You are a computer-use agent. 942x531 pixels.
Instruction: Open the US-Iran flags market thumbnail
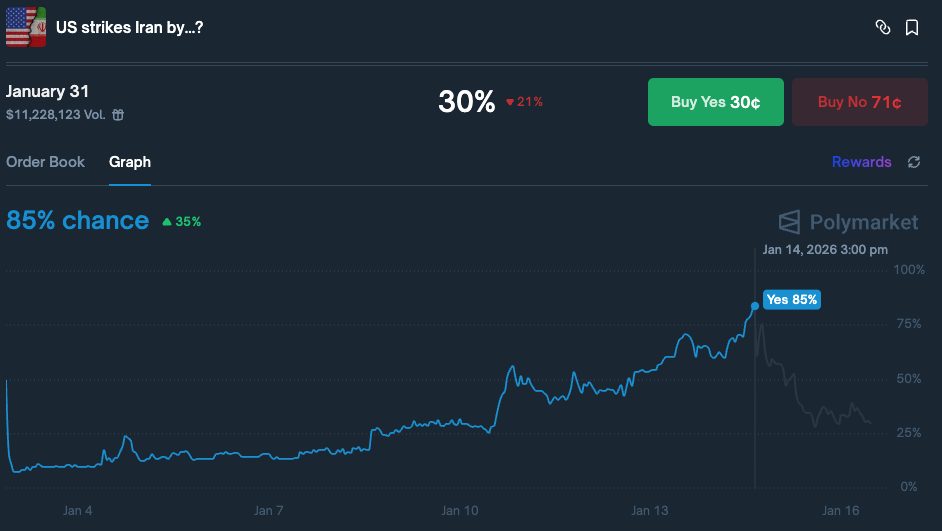click(x=26, y=27)
